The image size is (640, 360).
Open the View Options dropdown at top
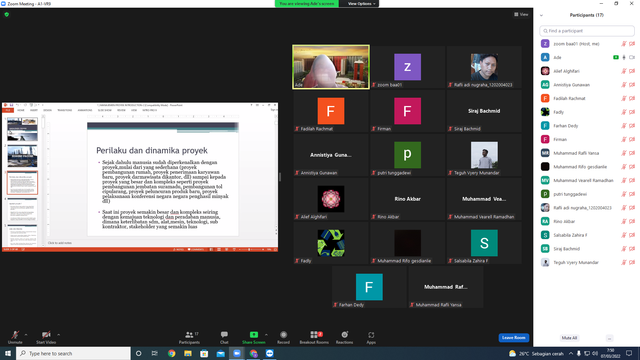[x=361, y=4]
